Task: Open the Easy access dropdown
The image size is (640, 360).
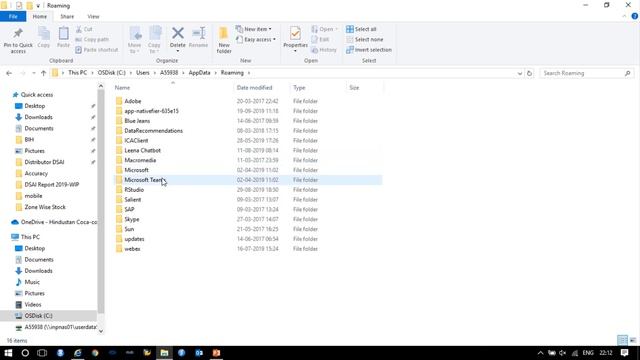Action: pos(256,40)
